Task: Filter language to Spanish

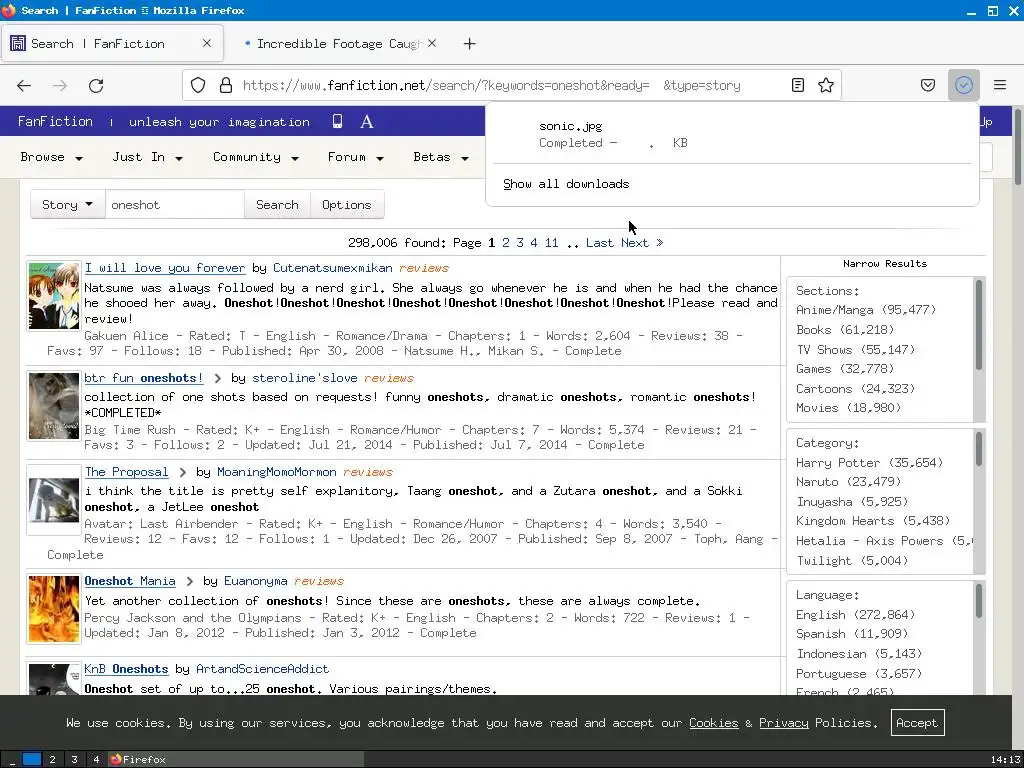Action: coord(852,634)
